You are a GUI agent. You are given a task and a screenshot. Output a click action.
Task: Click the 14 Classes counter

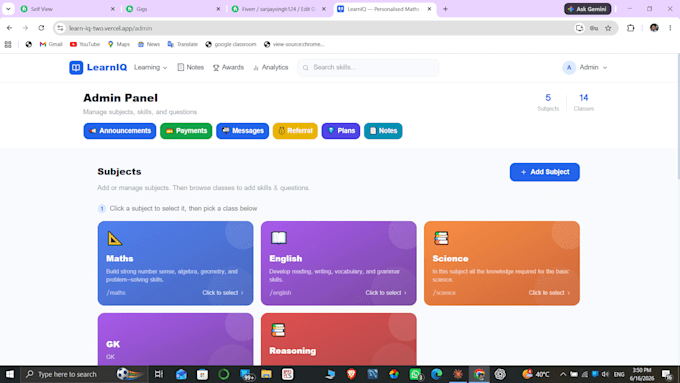pos(584,102)
